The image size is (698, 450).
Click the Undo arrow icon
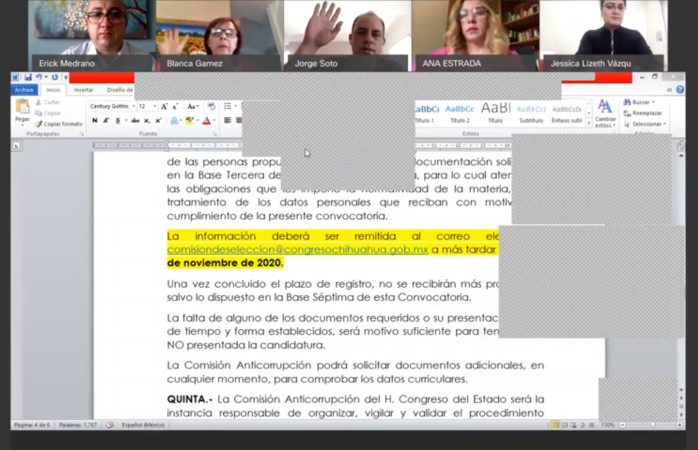(39, 77)
